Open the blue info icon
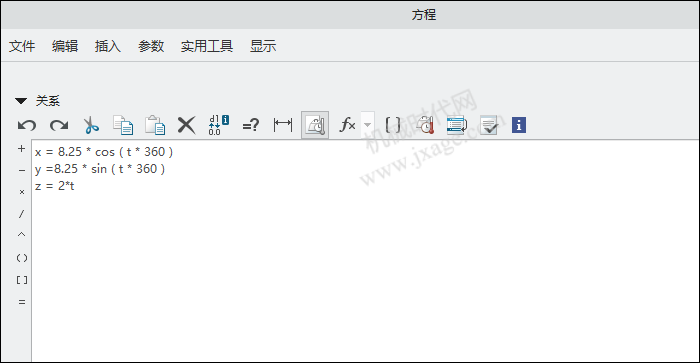 click(519, 125)
